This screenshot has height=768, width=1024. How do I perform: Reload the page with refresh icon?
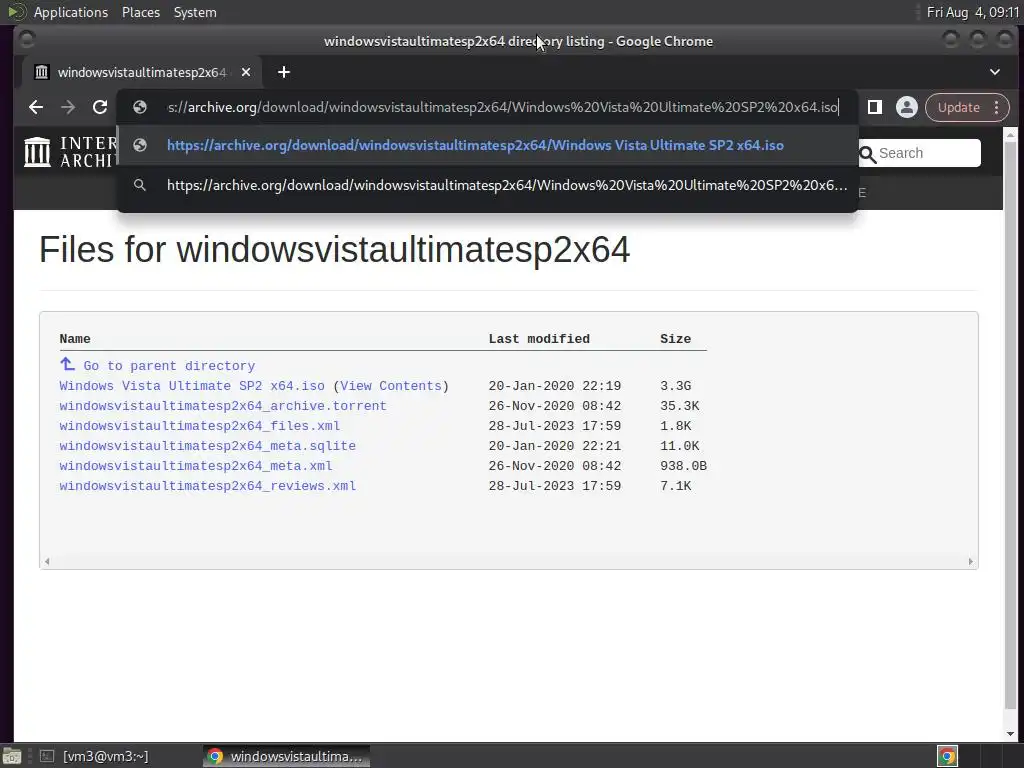pos(100,107)
